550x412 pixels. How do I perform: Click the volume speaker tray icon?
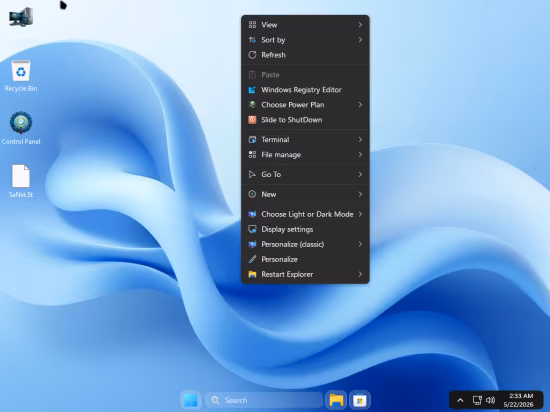pyautogui.click(x=490, y=400)
